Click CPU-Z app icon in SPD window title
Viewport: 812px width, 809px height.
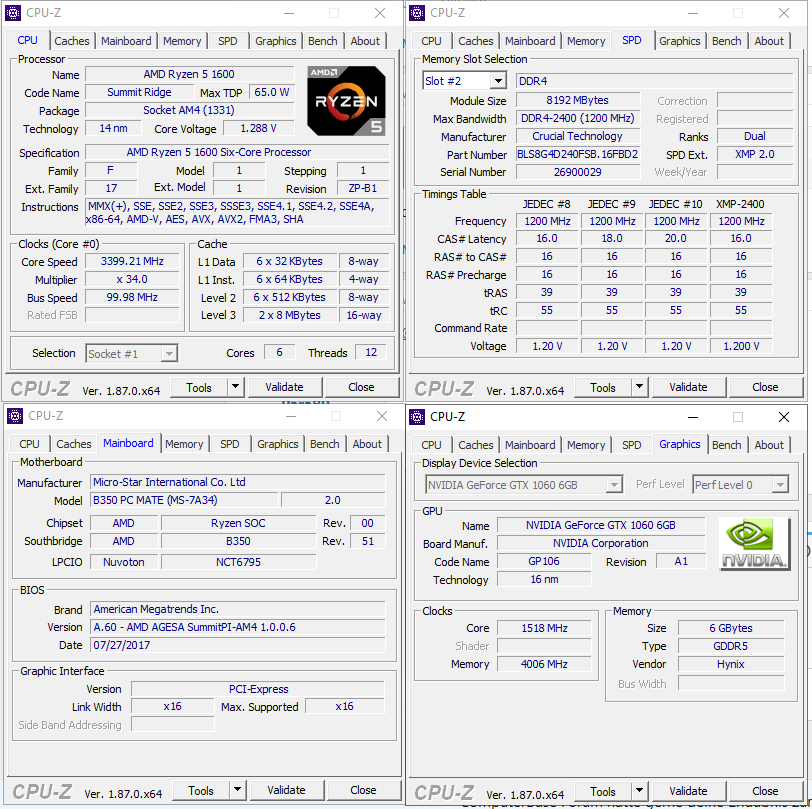[x=417, y=12]
